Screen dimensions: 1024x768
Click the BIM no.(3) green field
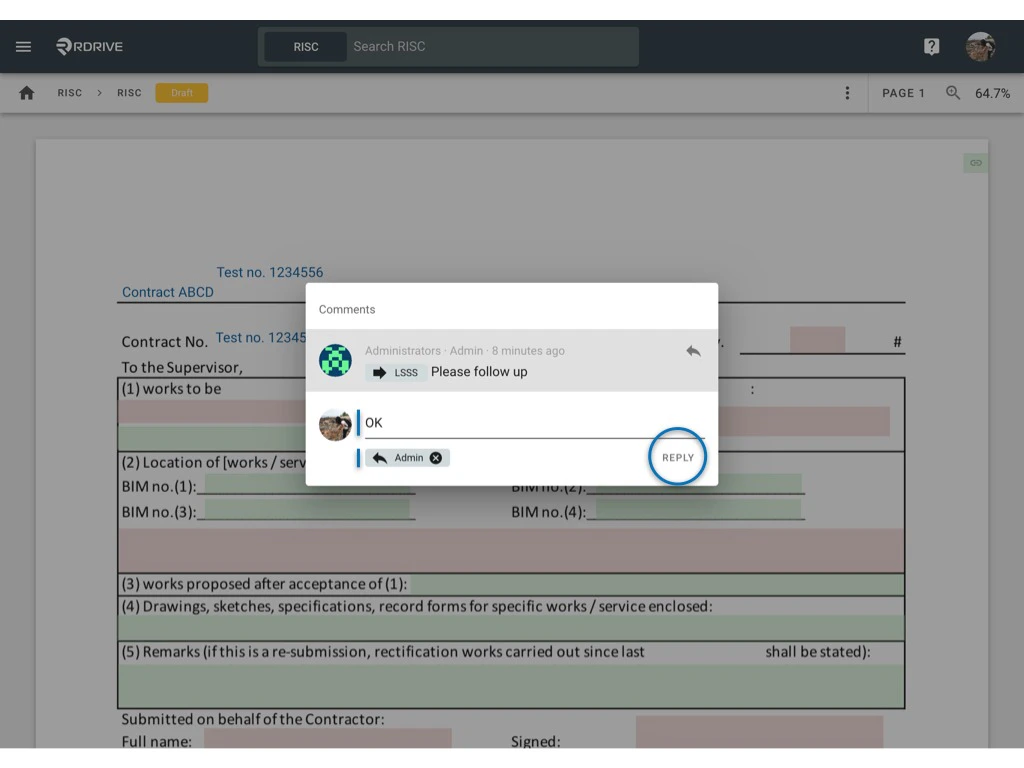click(307, 510)
